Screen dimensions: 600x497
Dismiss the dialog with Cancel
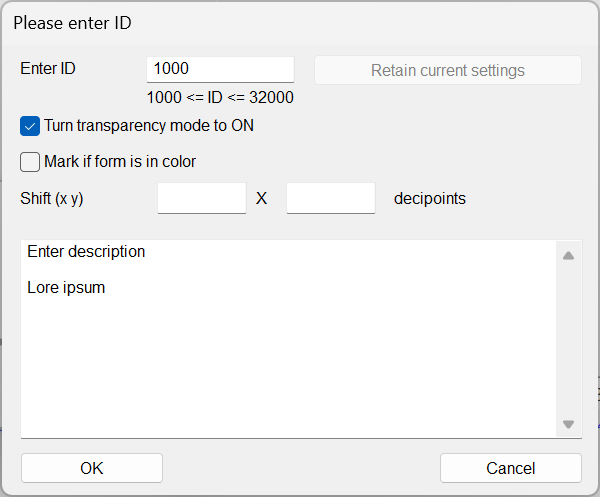pos(510,468)
